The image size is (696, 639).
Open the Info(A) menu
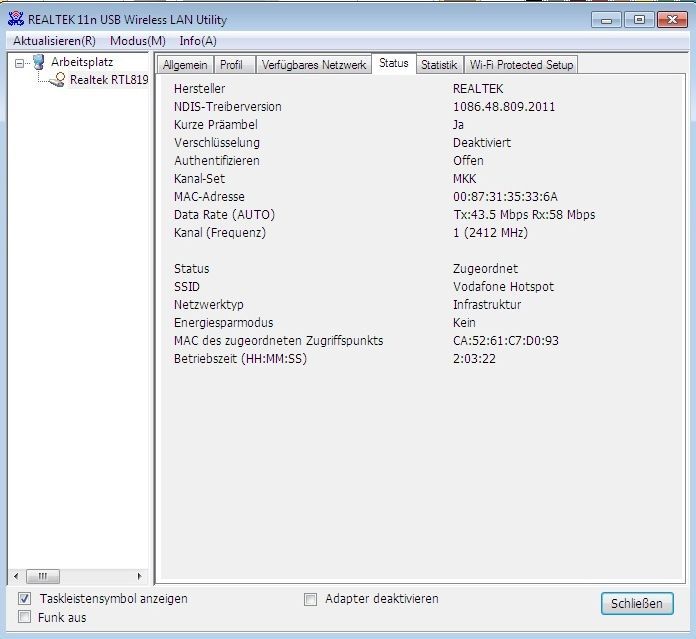[198, 41]
